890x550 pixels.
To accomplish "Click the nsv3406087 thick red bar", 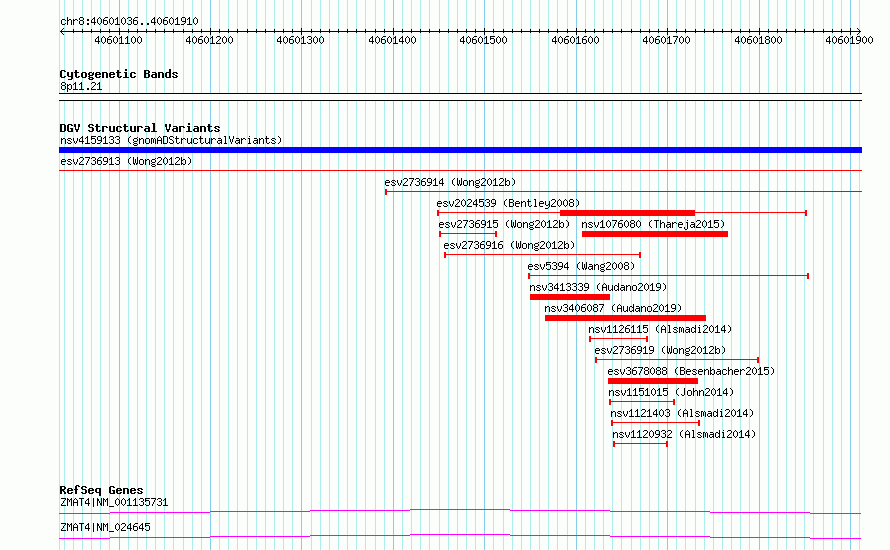I will (x=625, y=318).
